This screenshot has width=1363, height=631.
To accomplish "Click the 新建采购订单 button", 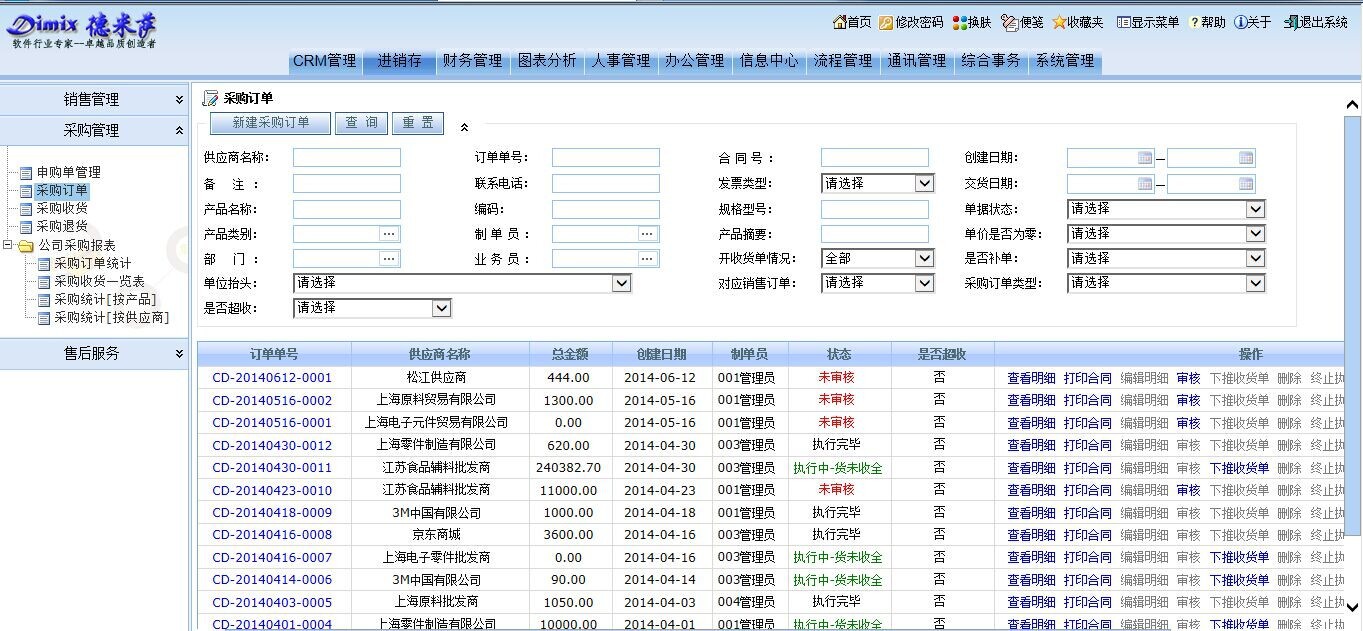I will tap(270, 123).
